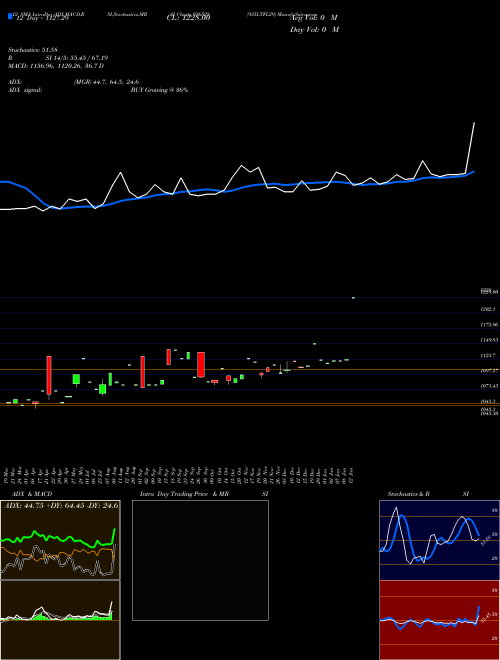This screenshot has width=500, height=660.
Task: Click the blue 12 Day SMA legend square
Action: pos(10,16)
